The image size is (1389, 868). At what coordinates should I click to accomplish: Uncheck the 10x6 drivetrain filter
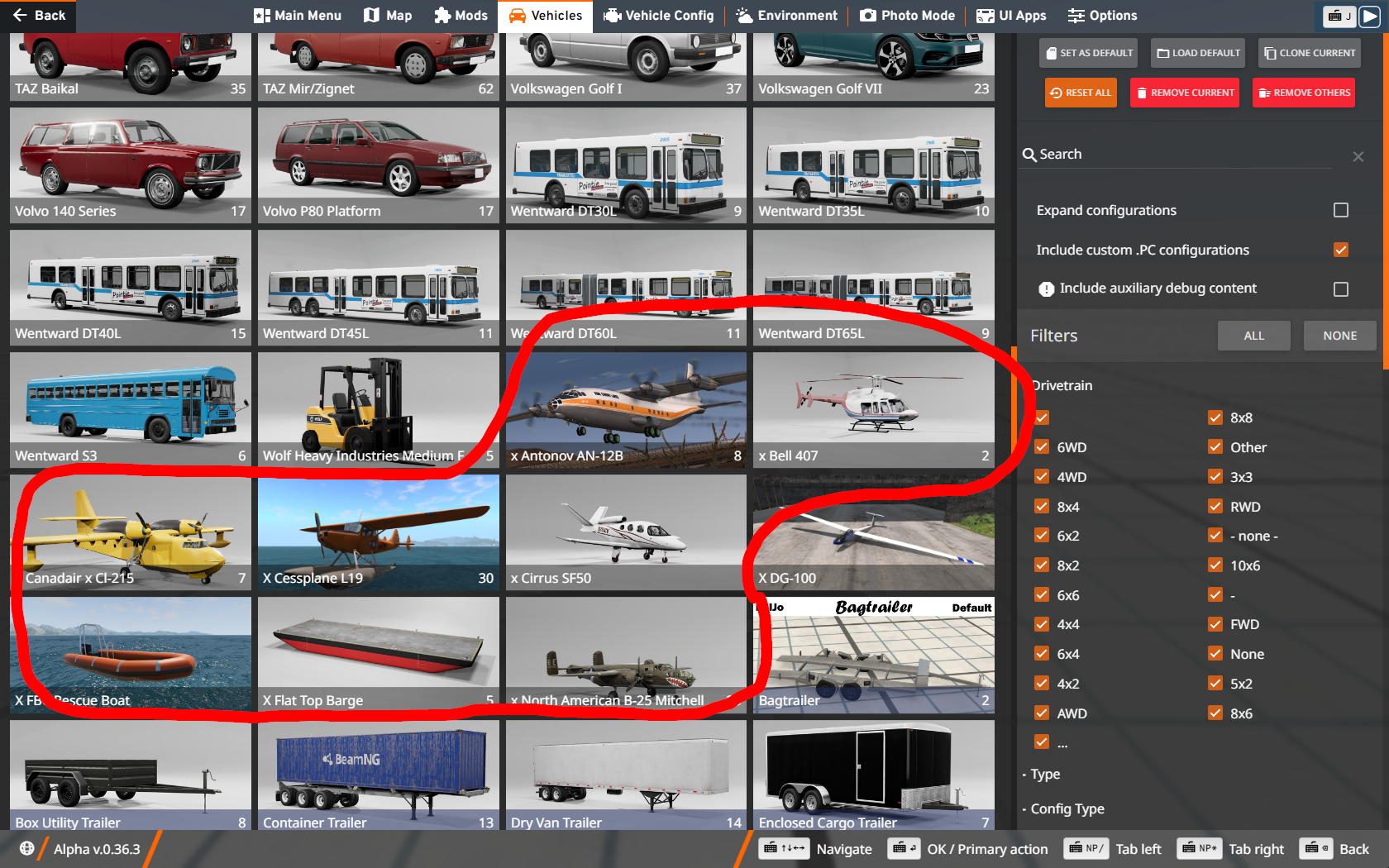click(x=1215, y=565)
